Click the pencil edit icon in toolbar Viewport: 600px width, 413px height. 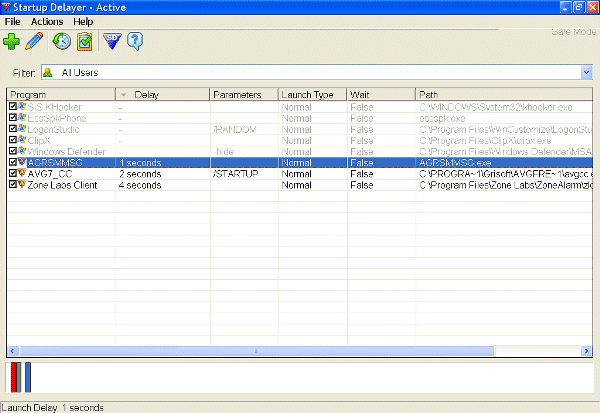pyautogui.click(x=34, y=41)
